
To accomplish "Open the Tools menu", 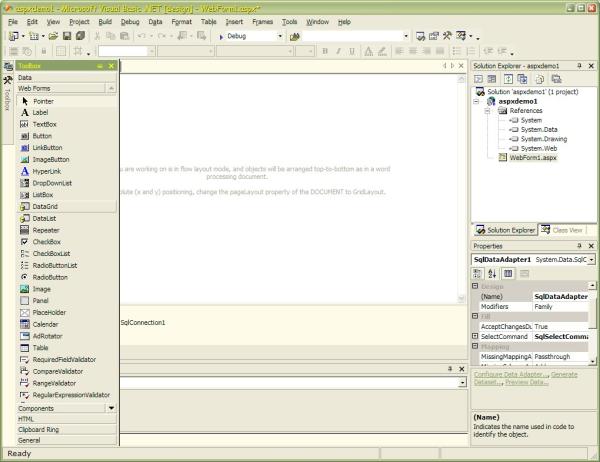I will 289,22.
